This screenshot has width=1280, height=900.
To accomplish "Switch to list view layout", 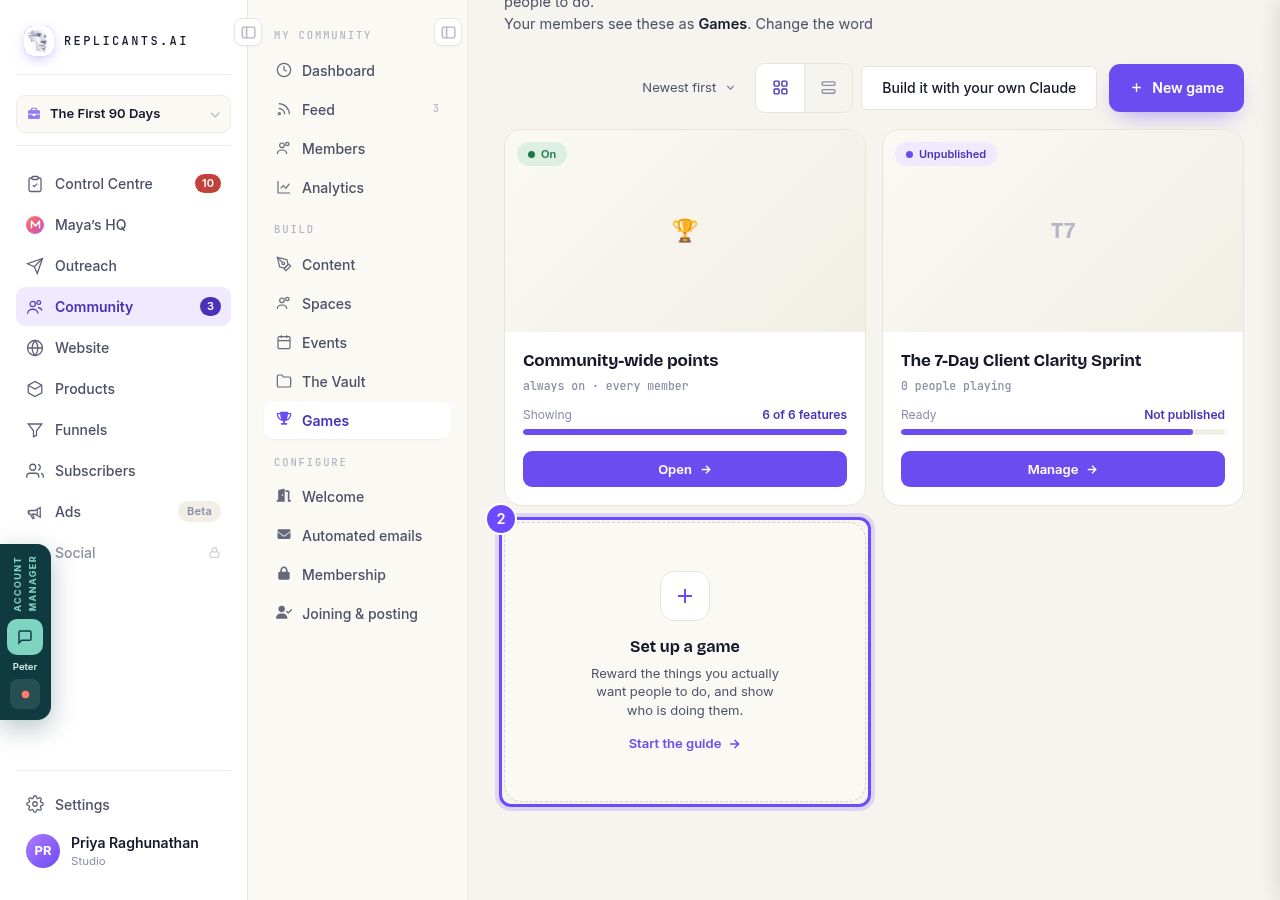I will [828, 88].
